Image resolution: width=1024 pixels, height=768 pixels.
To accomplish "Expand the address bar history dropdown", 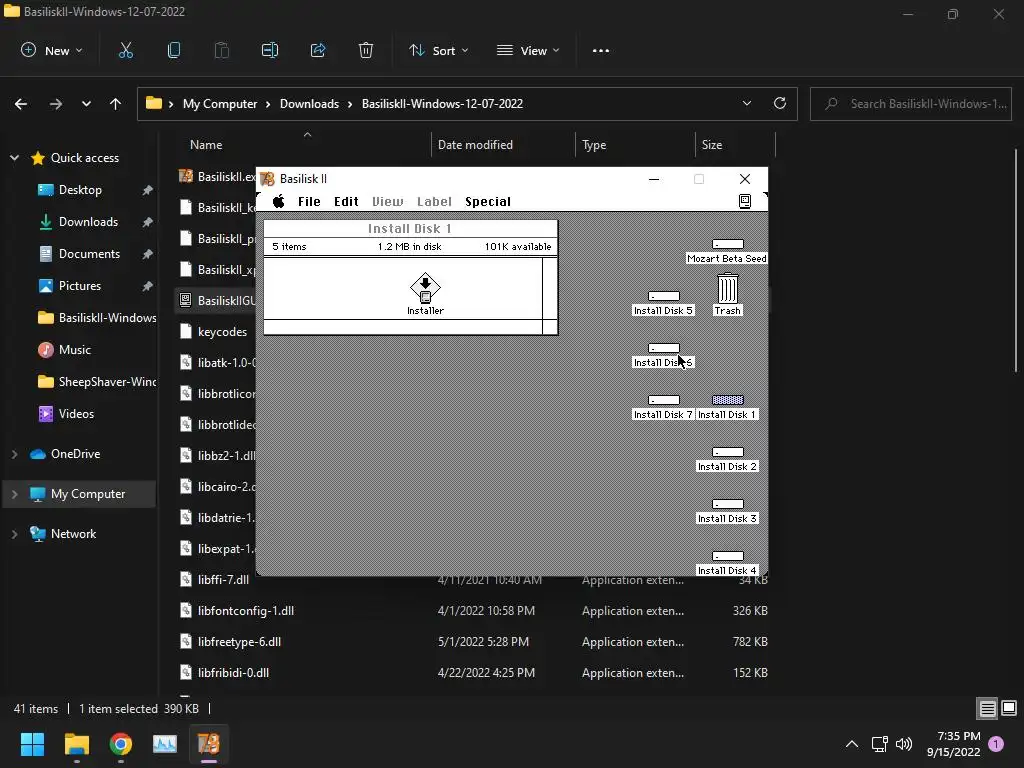I will coord(747,103).
